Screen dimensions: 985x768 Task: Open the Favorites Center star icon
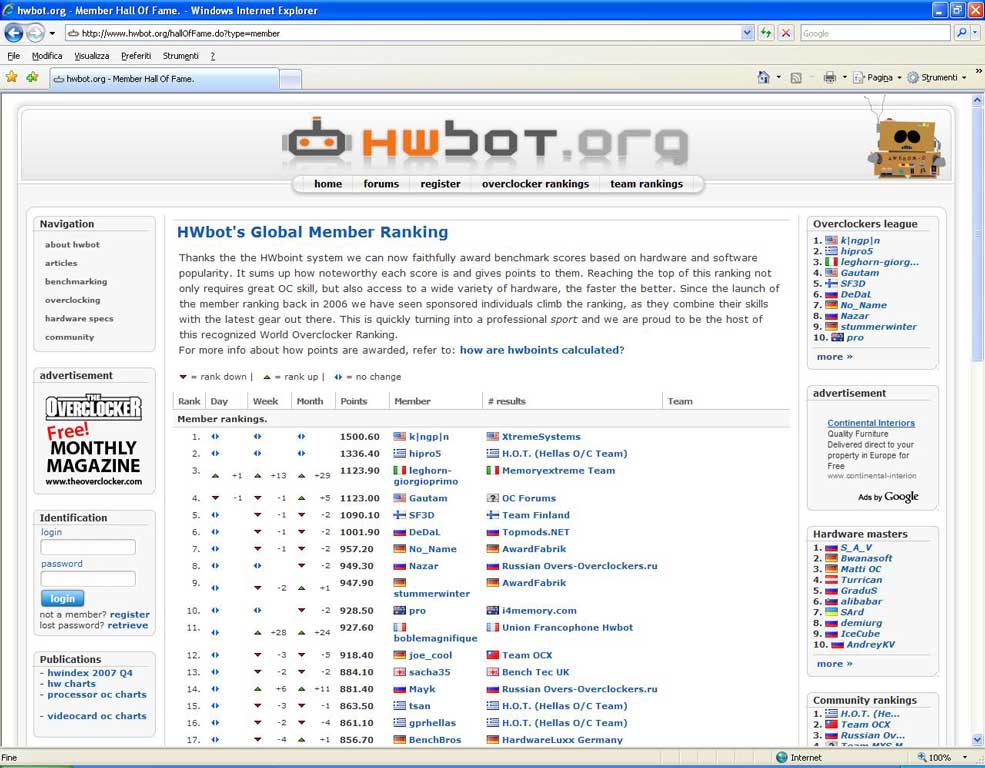coord(11,77)
